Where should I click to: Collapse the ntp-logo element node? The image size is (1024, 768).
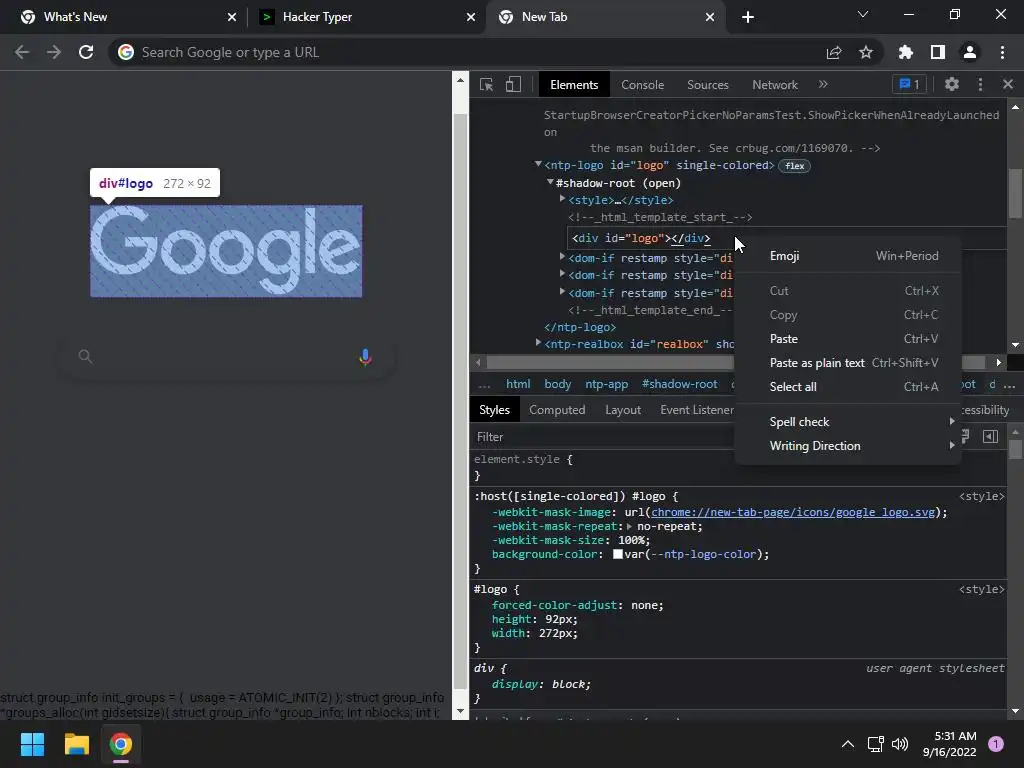[x=537, y=165]
